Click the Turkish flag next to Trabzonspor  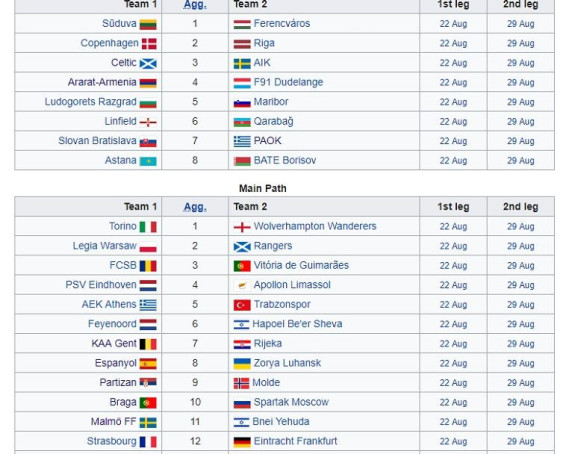(242, 305)
